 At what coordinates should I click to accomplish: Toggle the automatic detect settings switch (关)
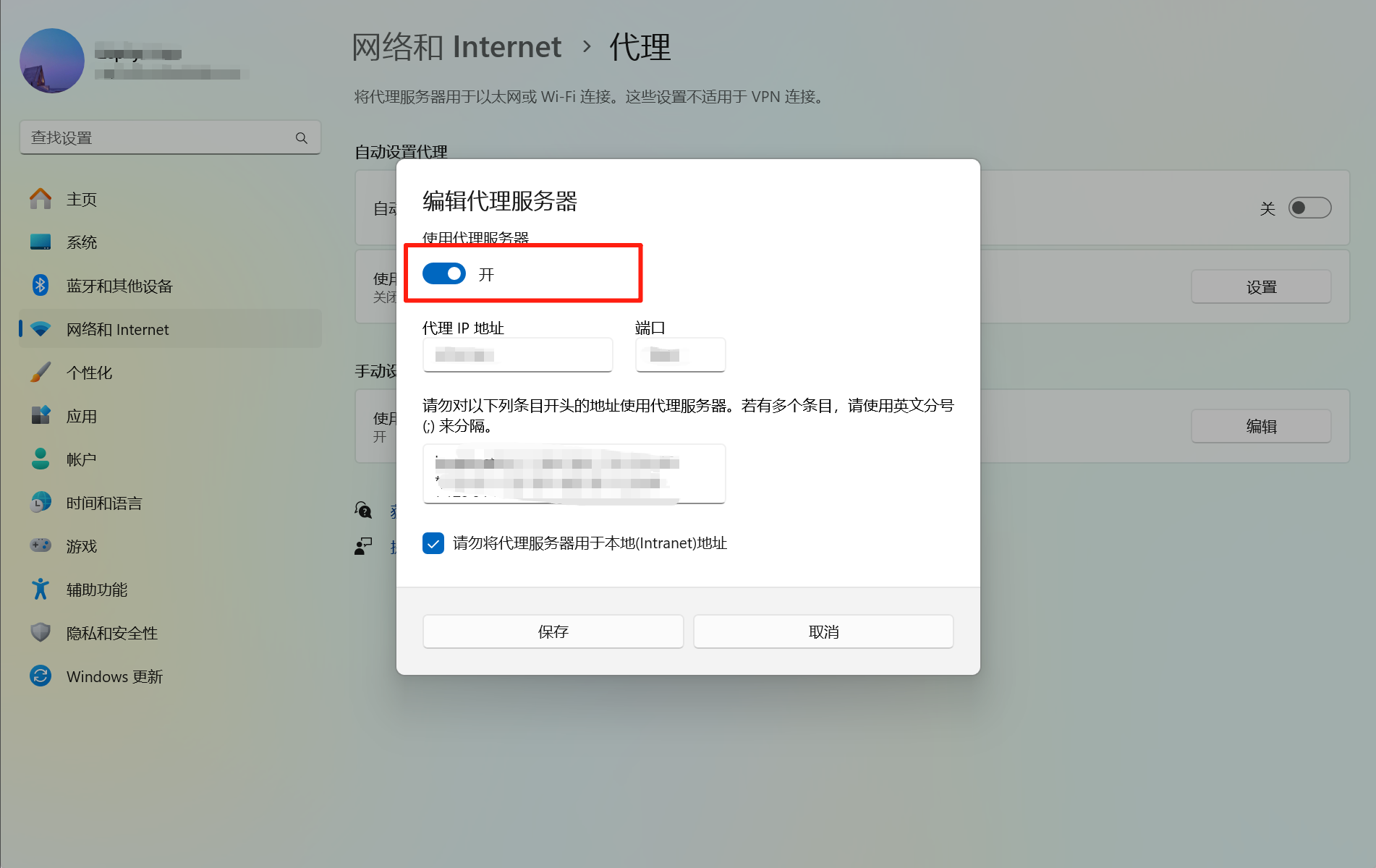(1309, 208)
